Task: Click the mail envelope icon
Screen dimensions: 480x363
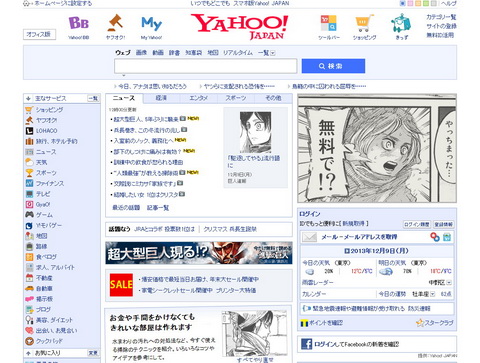Action: coord(309,237)
